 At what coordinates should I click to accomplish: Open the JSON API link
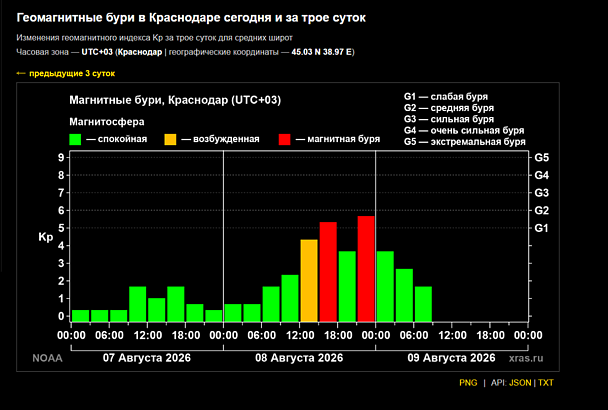(x=520, y=382)
